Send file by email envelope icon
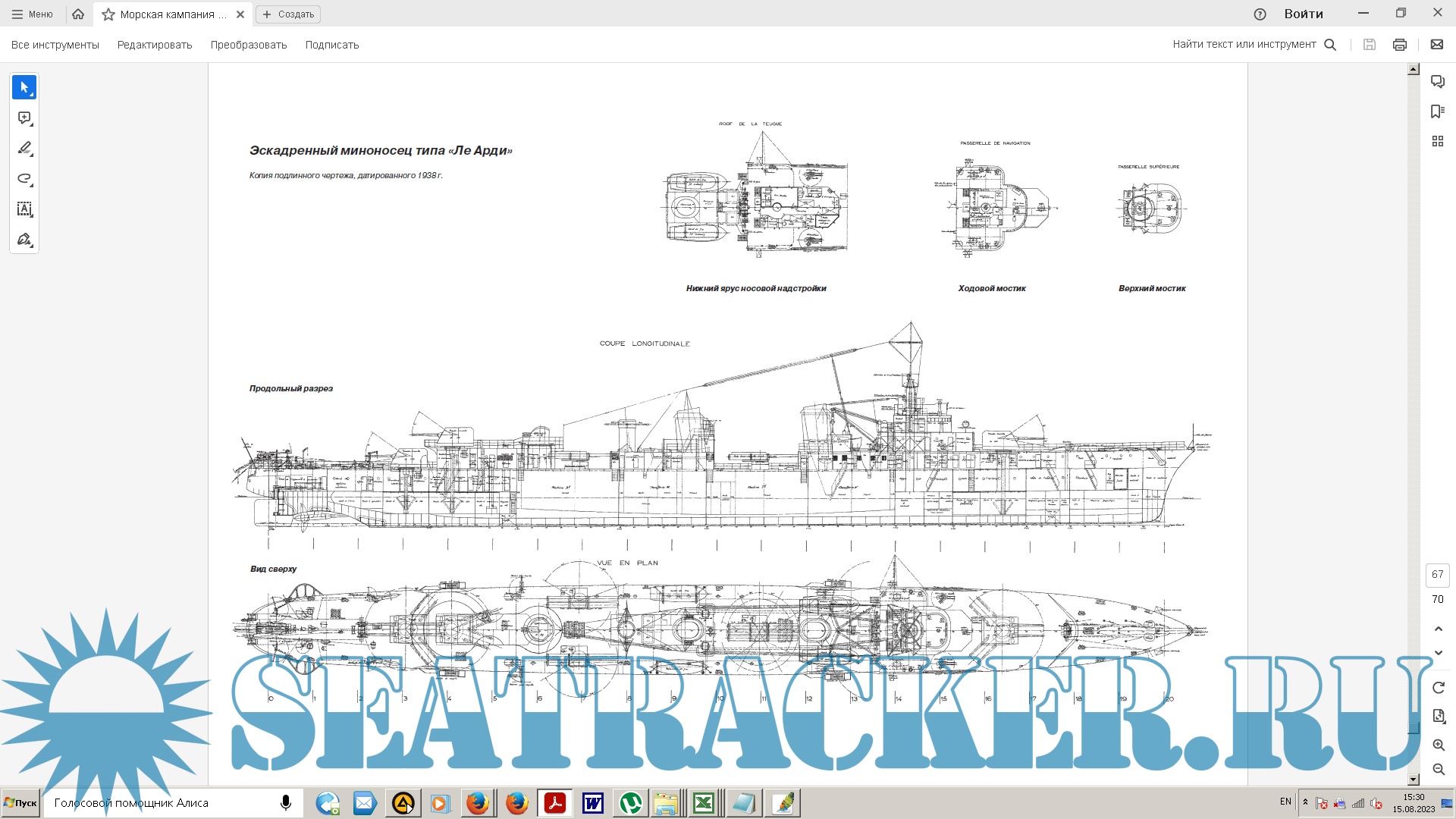This screenshot has height=819, width=1456. pyautogui.click(x=1436, y=45)
